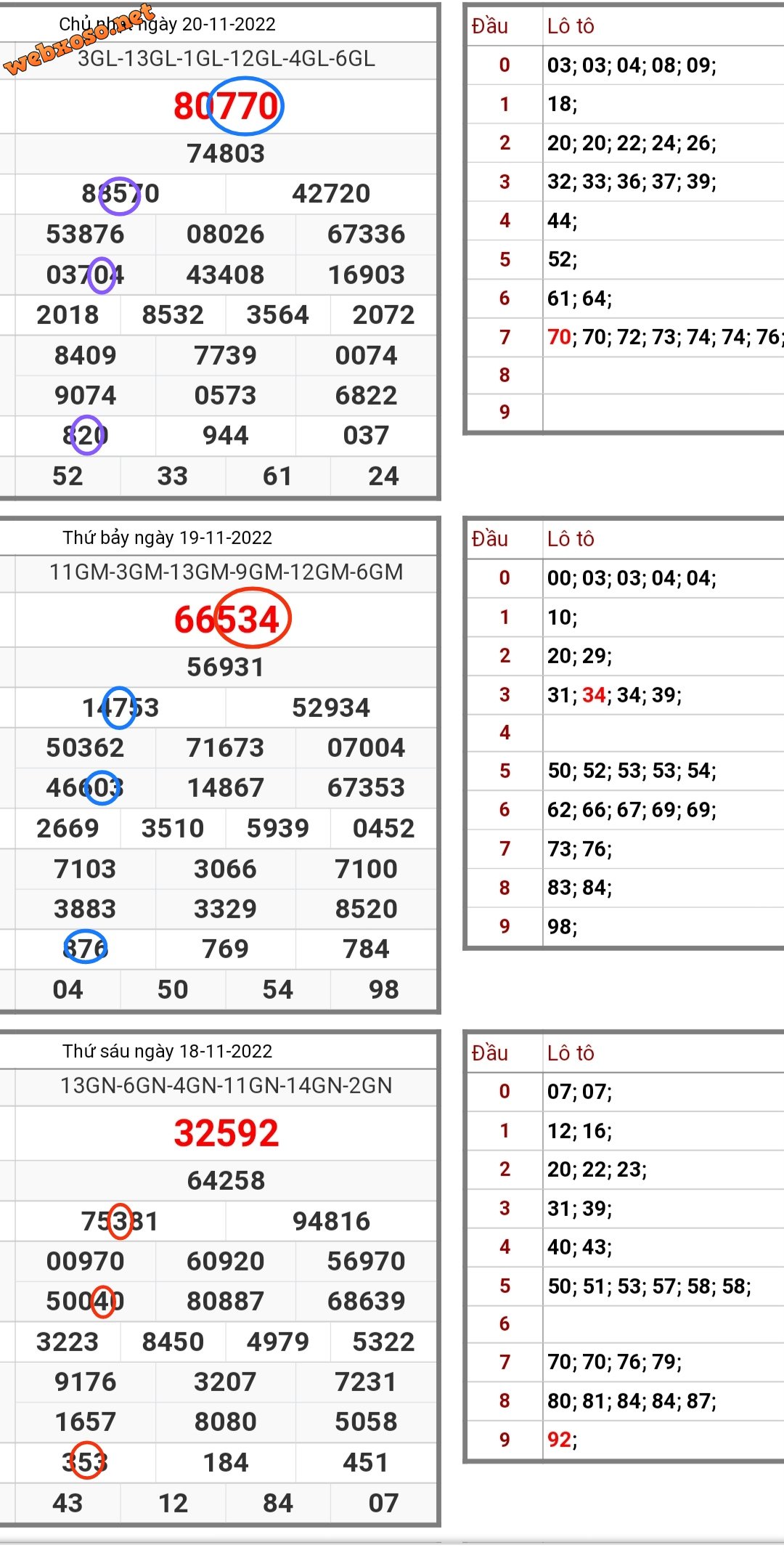Viewport: 784px width, 1553px height.
Task: Select first prize number 74803
Action: 226,153
